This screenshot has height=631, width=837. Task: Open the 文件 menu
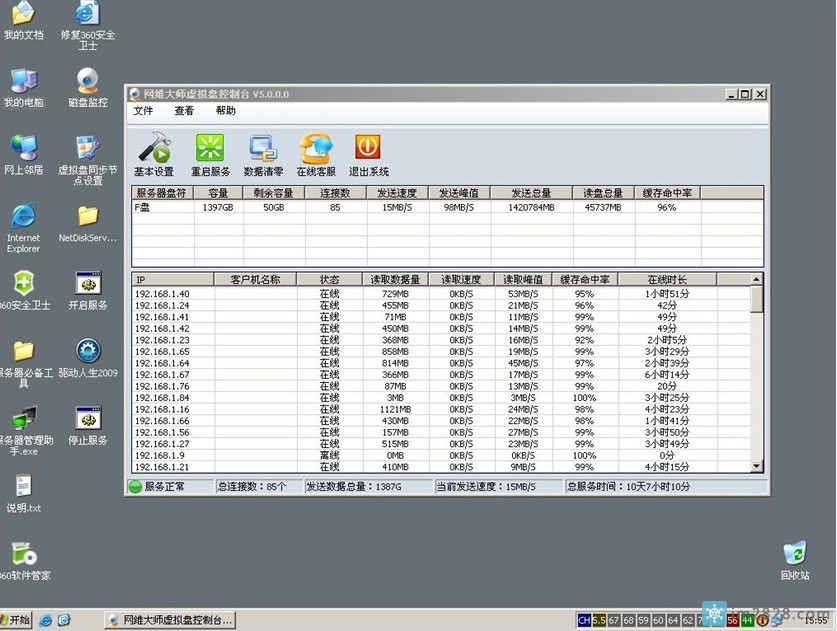click(x=143, y=111)
